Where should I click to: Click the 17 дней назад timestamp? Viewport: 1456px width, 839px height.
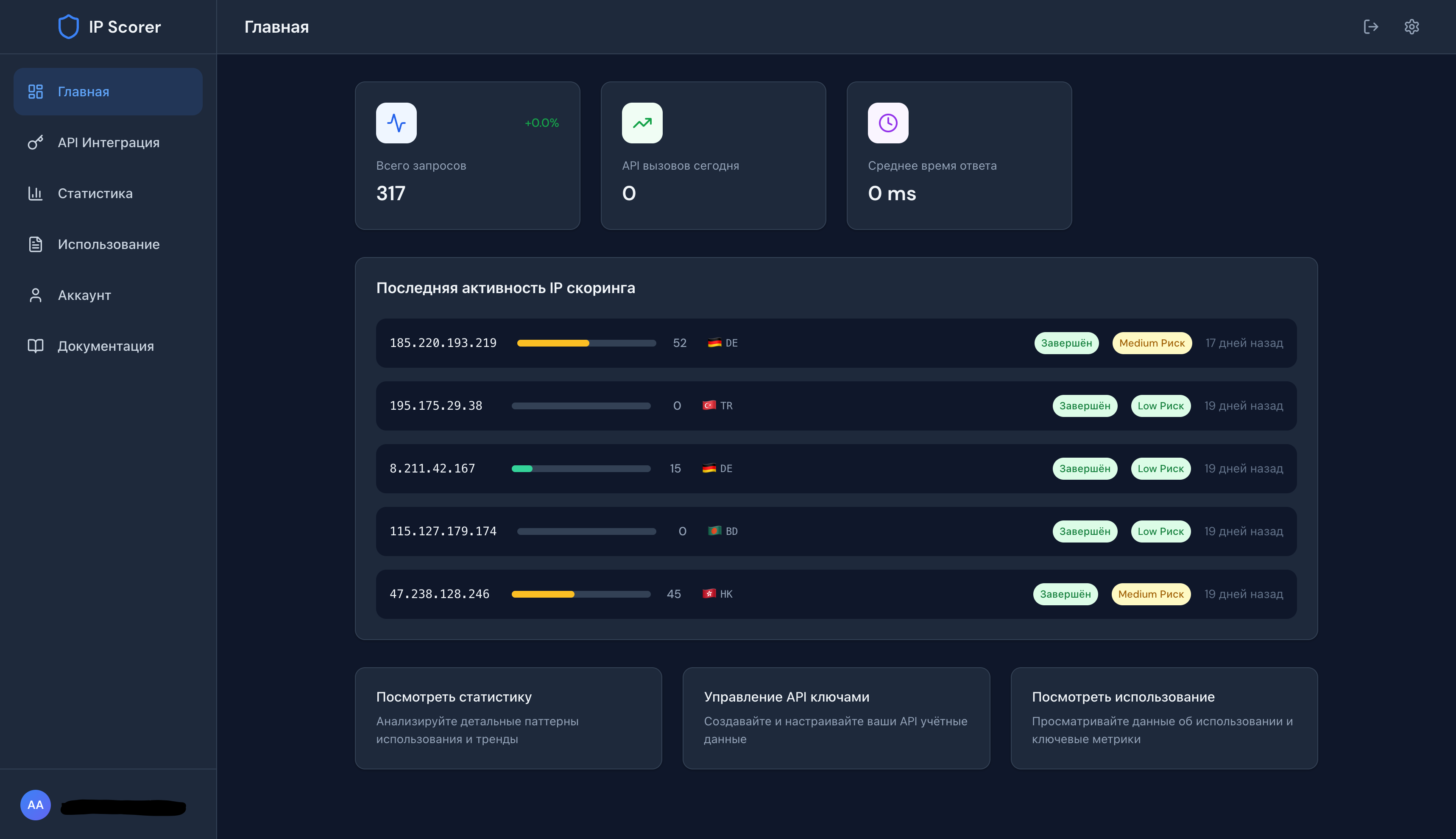[1244, 343]
